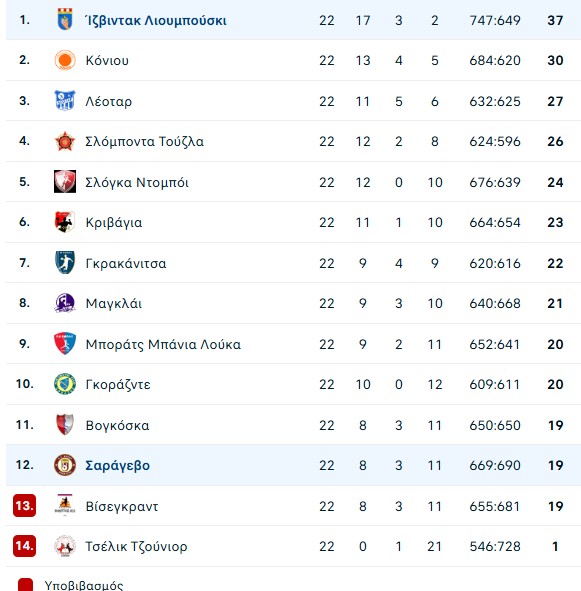The height and width of the screenshot is (591, 581).
Task: Click the Σλόμποντα Τούζλα star logo
Action: pyautogui.click(x=65, y=141)
